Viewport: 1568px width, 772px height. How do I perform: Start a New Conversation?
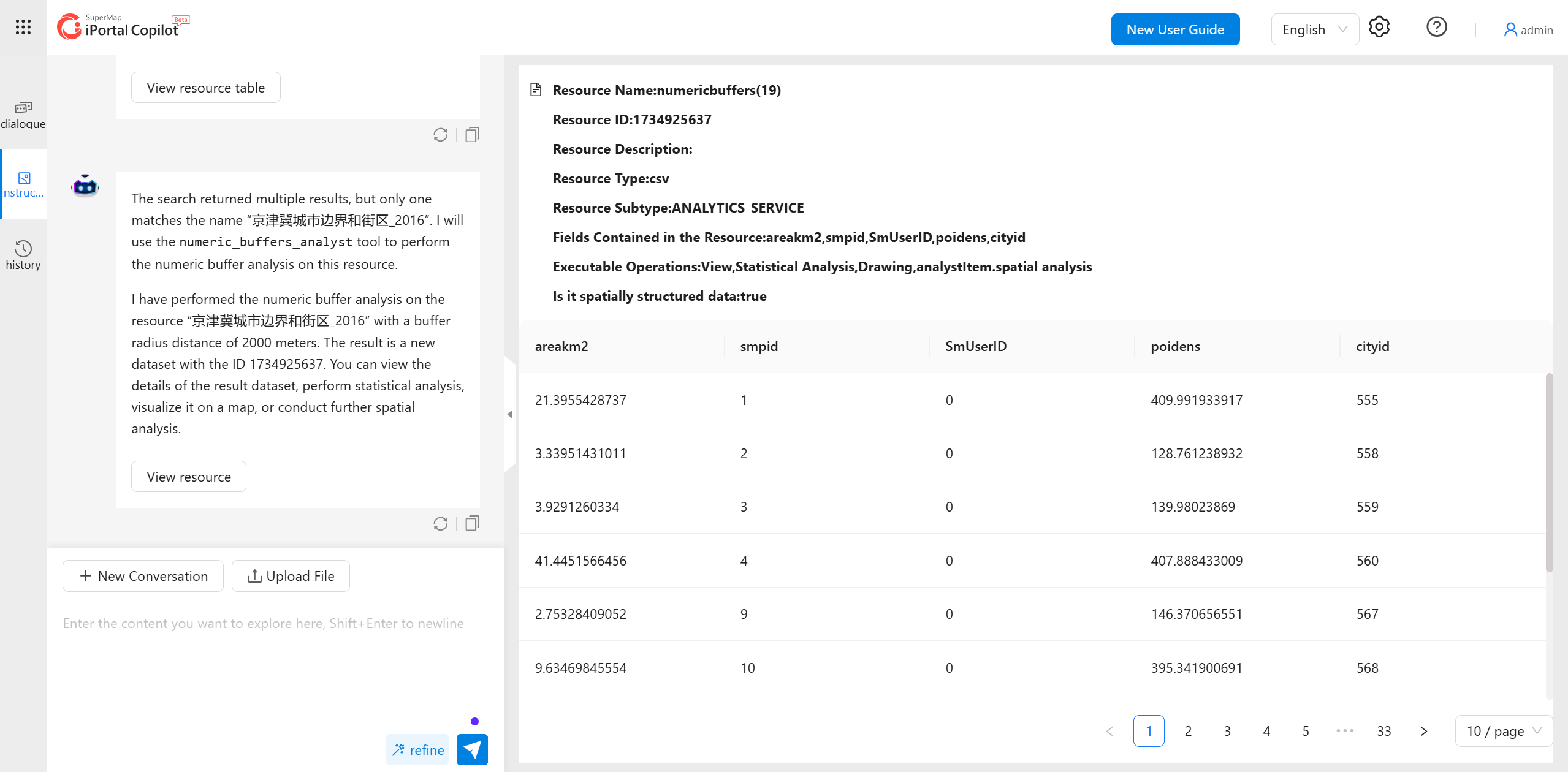click(143, 576)
